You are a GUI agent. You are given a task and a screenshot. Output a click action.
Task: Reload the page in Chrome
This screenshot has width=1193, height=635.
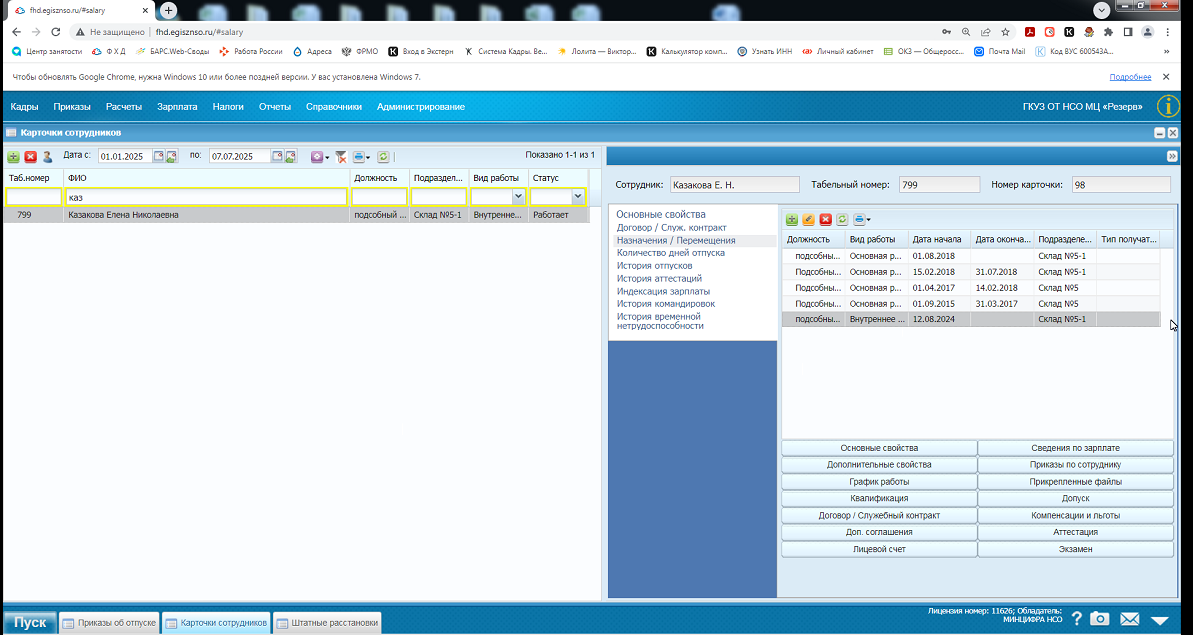pyautogui.click(x=56, y=32)
